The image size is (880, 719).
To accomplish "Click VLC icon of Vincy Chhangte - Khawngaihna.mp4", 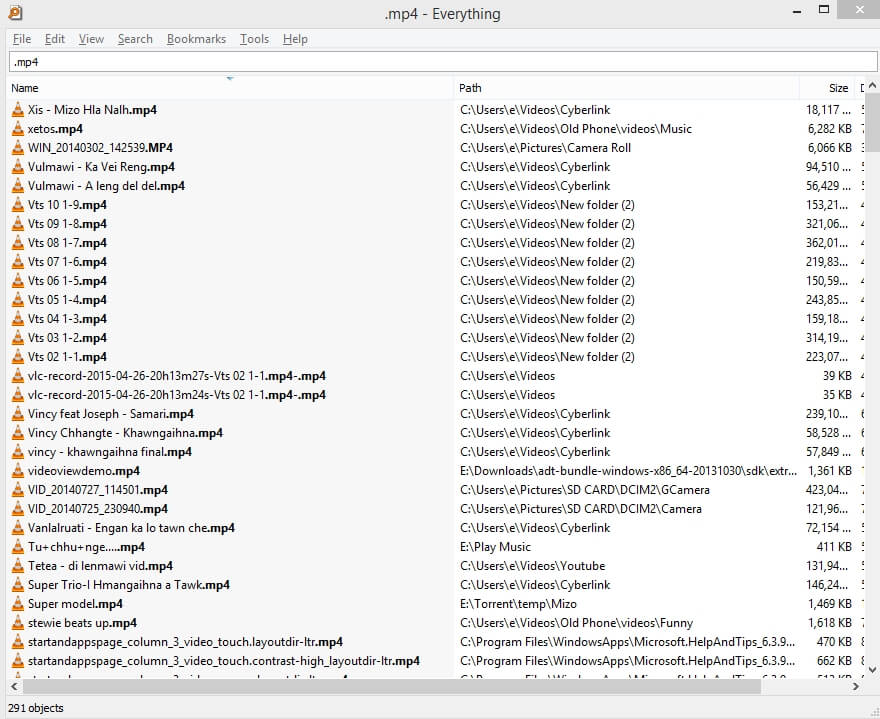I will pyautogui.click(x=18, y=433).
